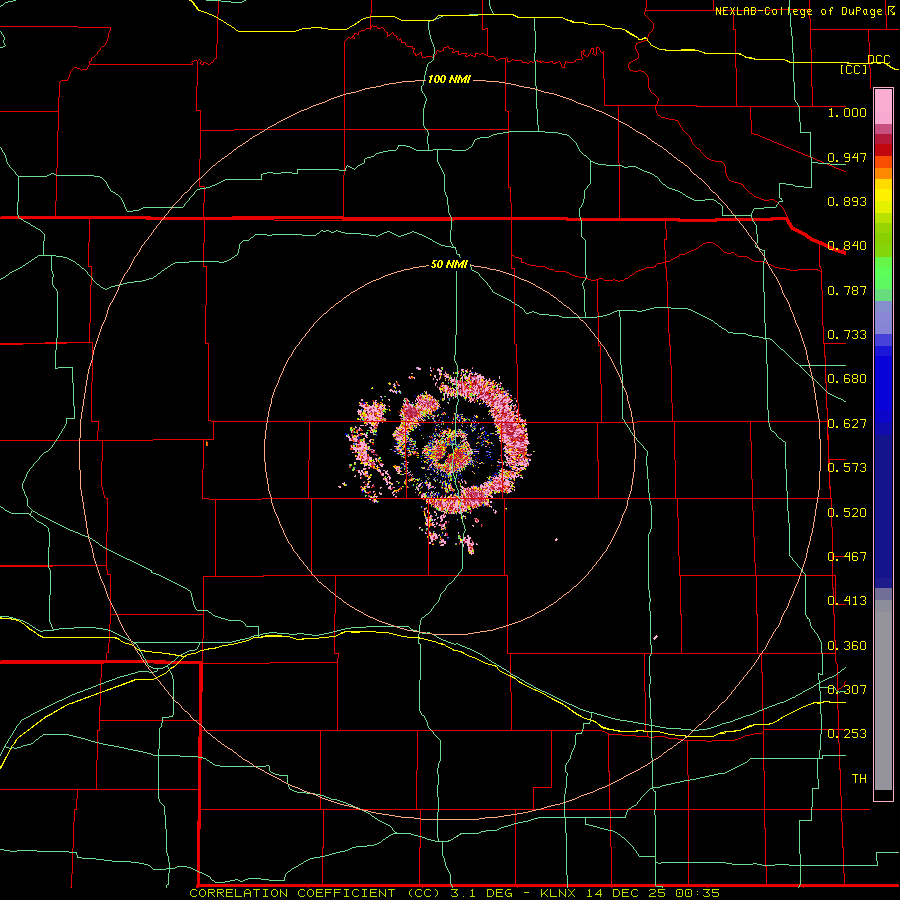Click the 0.413 scale value
This screenshot has width=900, height=900.
point(847,601)
